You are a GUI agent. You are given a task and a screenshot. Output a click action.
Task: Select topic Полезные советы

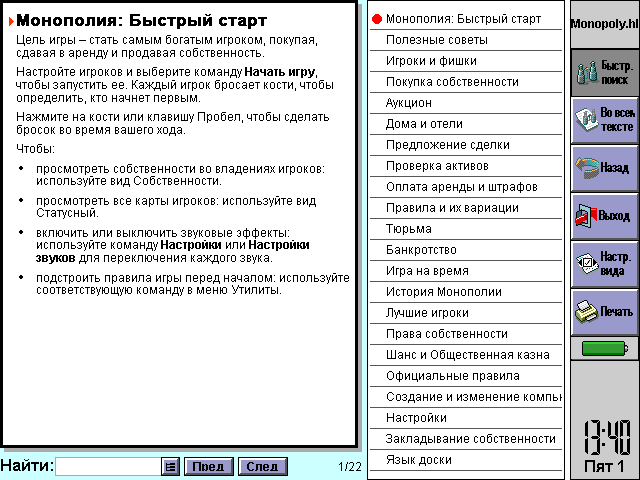tap(437, 40)
